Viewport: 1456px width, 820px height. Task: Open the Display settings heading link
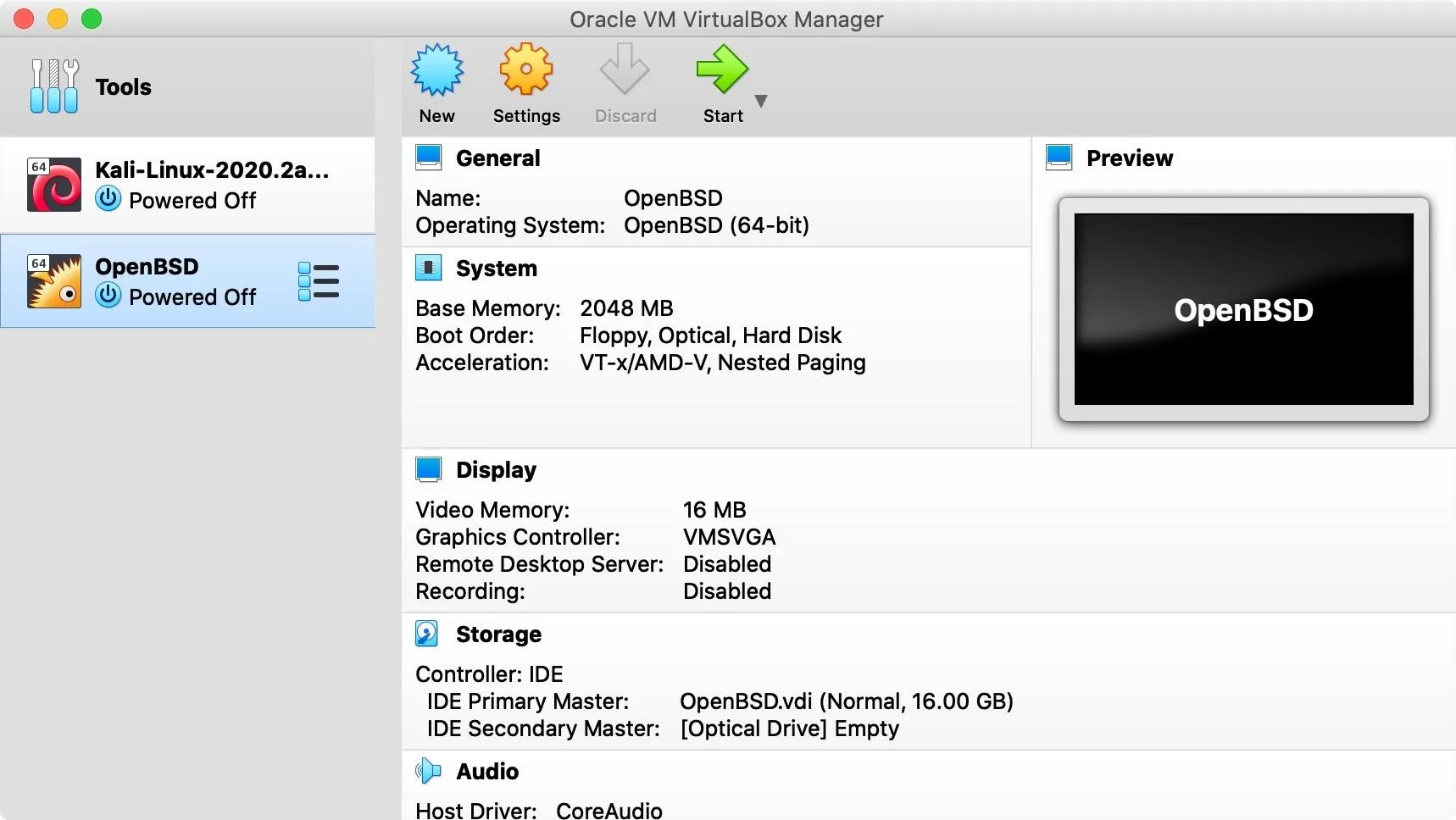tap(496, 470)
